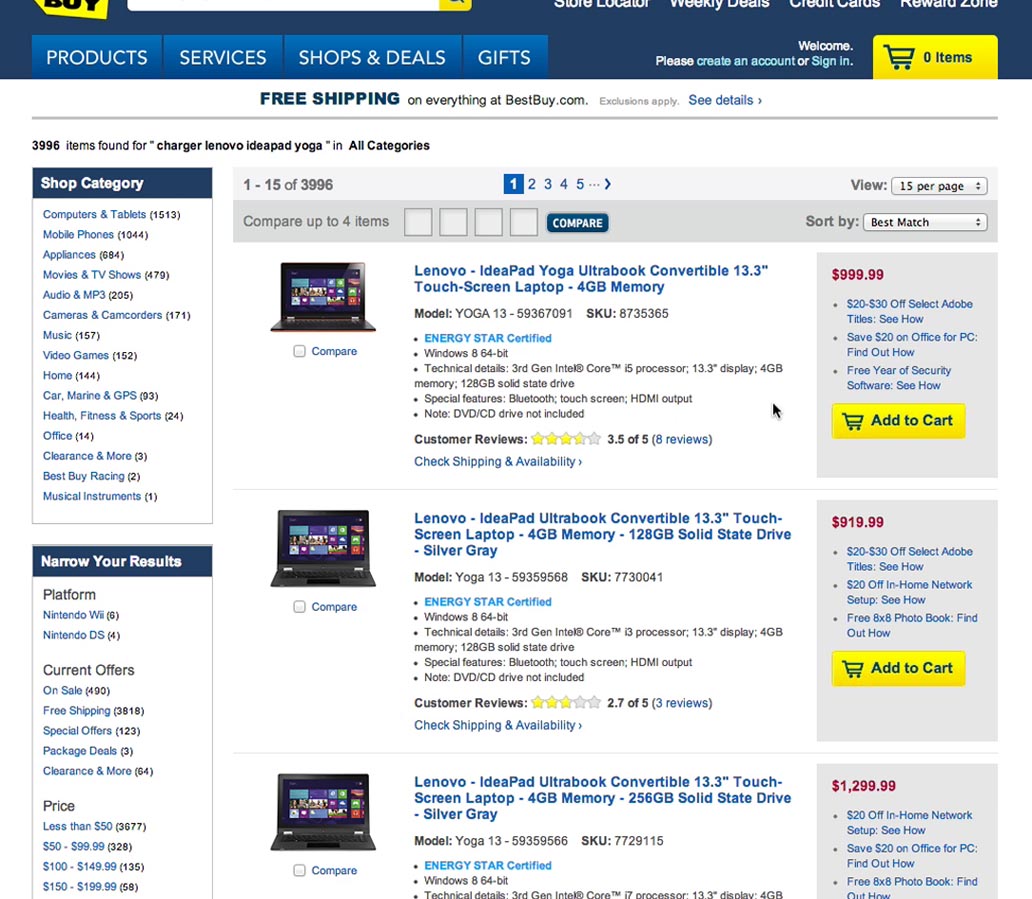
Task: Filter by Video Games category
Action: [76, 355]
